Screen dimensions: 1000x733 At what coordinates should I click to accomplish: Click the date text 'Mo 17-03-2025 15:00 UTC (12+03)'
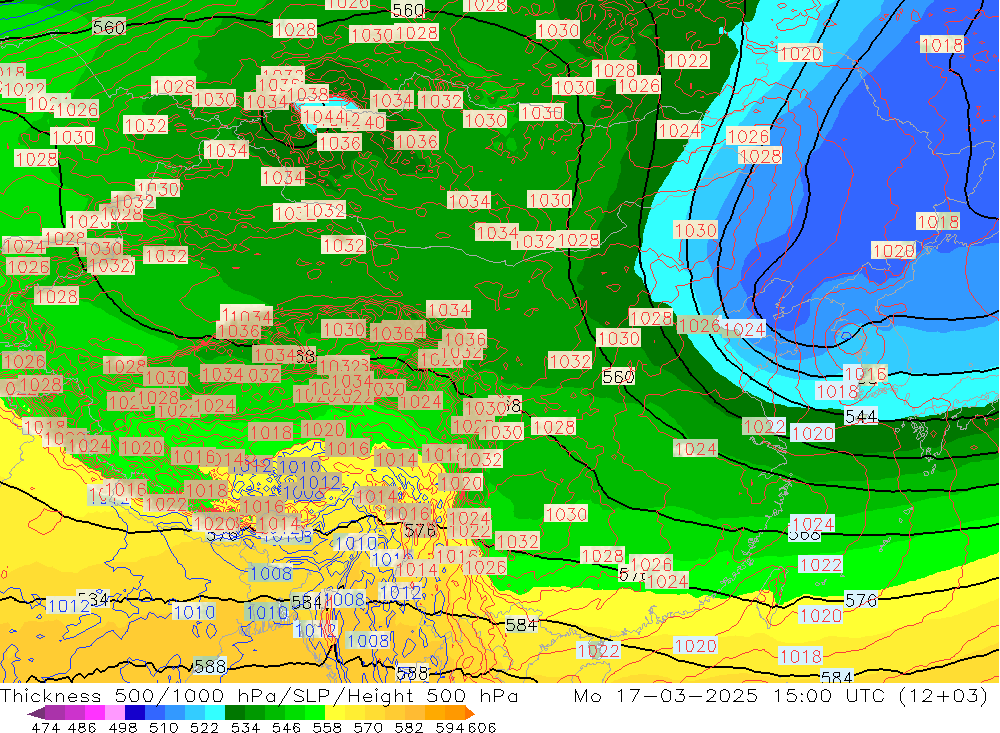point(781,695)
